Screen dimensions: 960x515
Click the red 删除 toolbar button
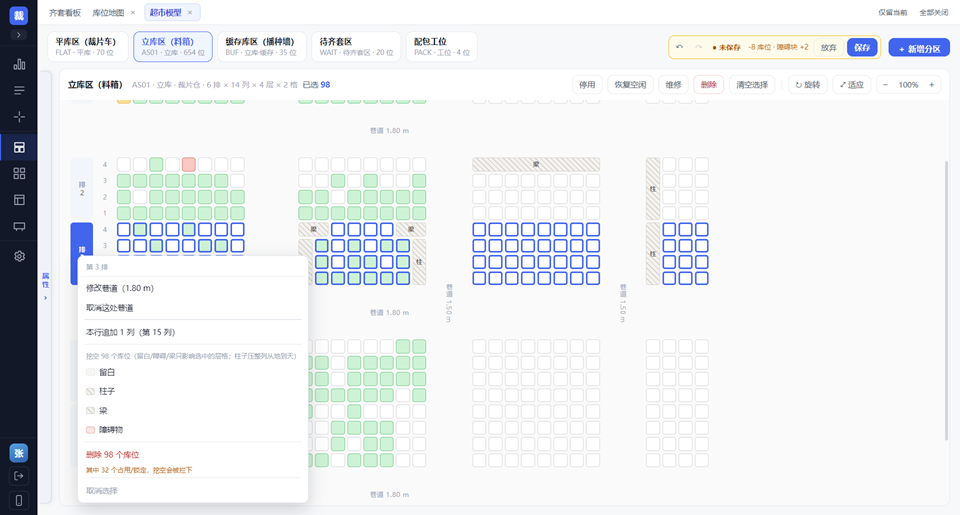click(x=709, y=85)
